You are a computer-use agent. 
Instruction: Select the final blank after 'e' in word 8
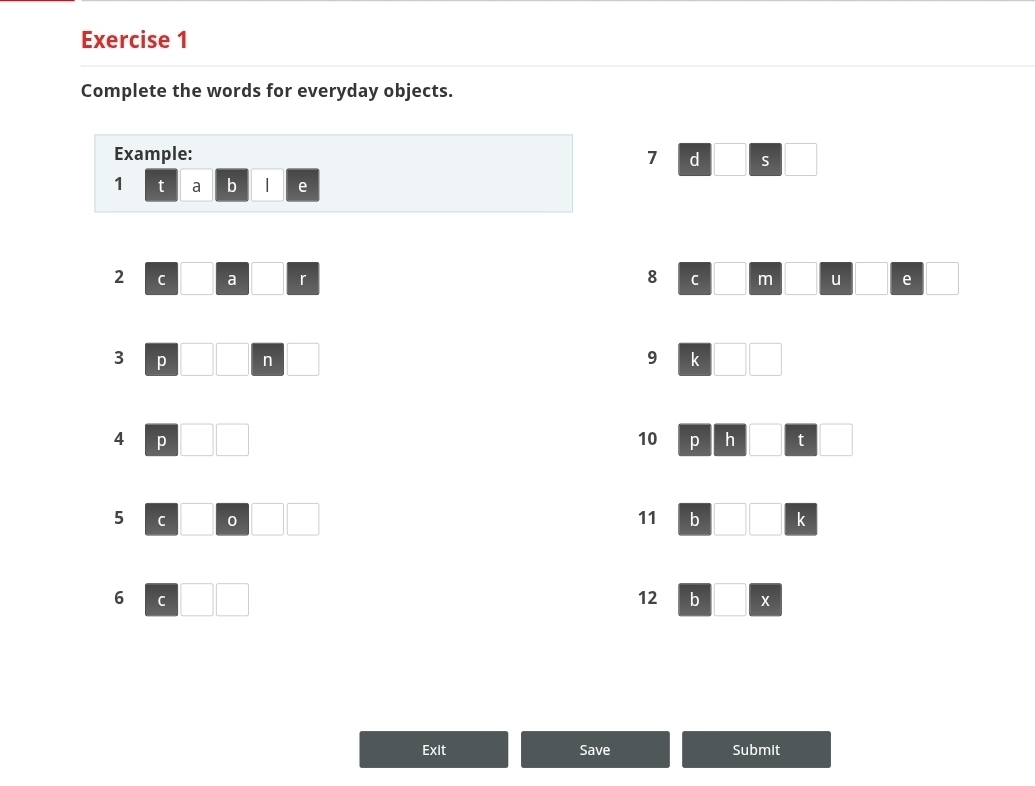pyautogui.click(x=942, y=278)
